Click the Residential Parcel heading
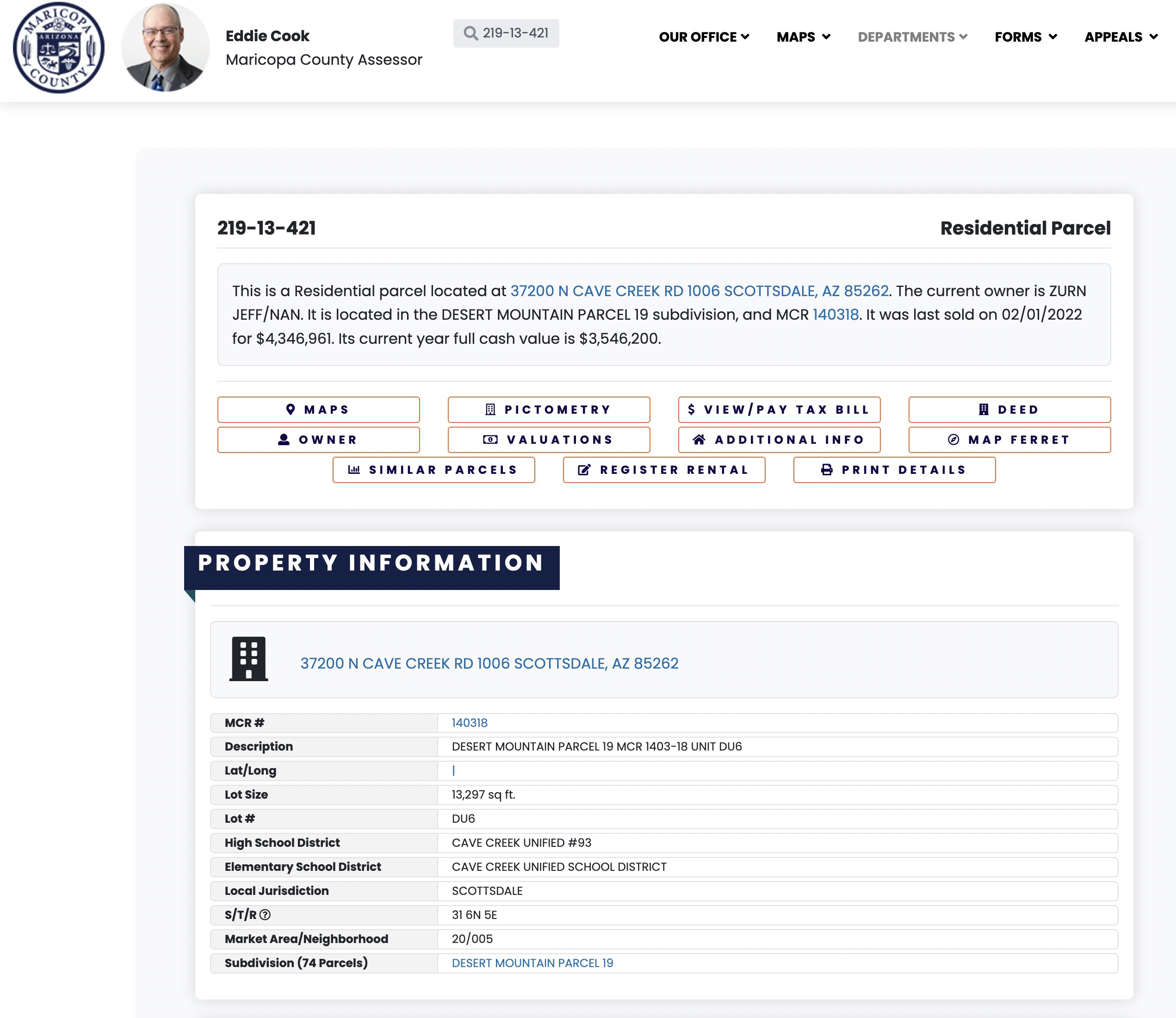This screenshot has height=1018, width=1176. point(1026,228)
